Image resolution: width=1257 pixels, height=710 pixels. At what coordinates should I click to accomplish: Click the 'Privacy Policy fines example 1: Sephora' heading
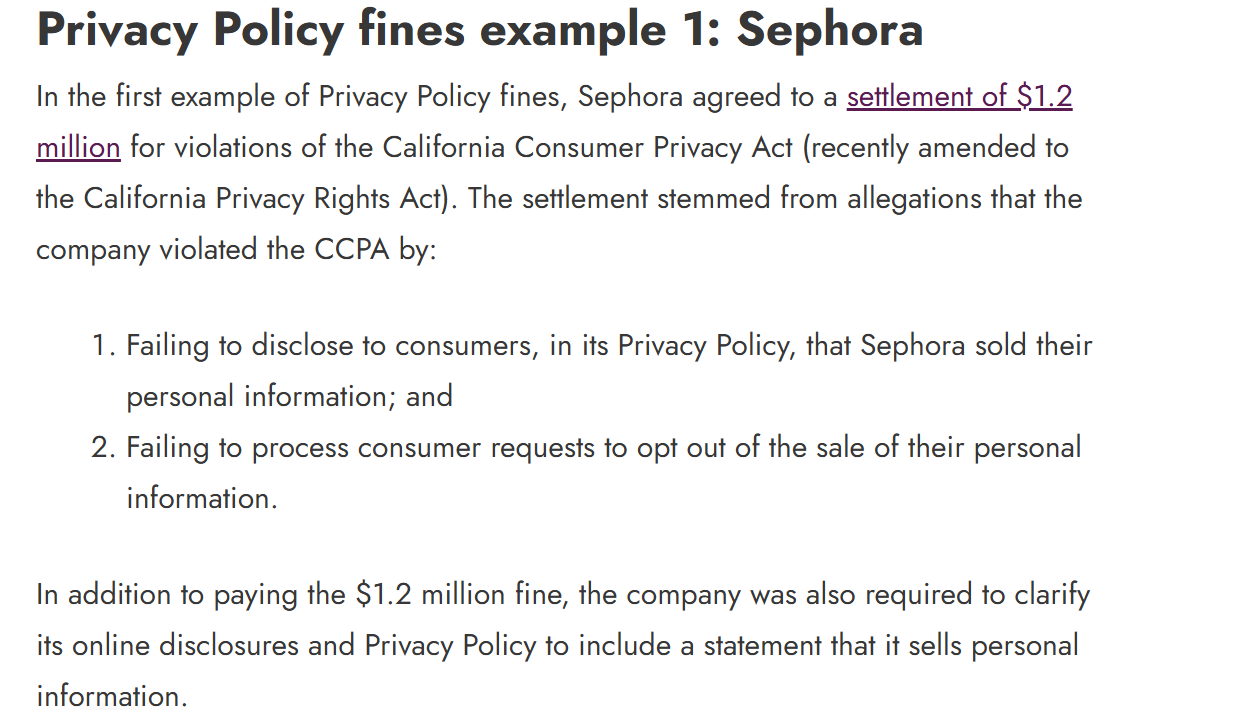point(480,29)
